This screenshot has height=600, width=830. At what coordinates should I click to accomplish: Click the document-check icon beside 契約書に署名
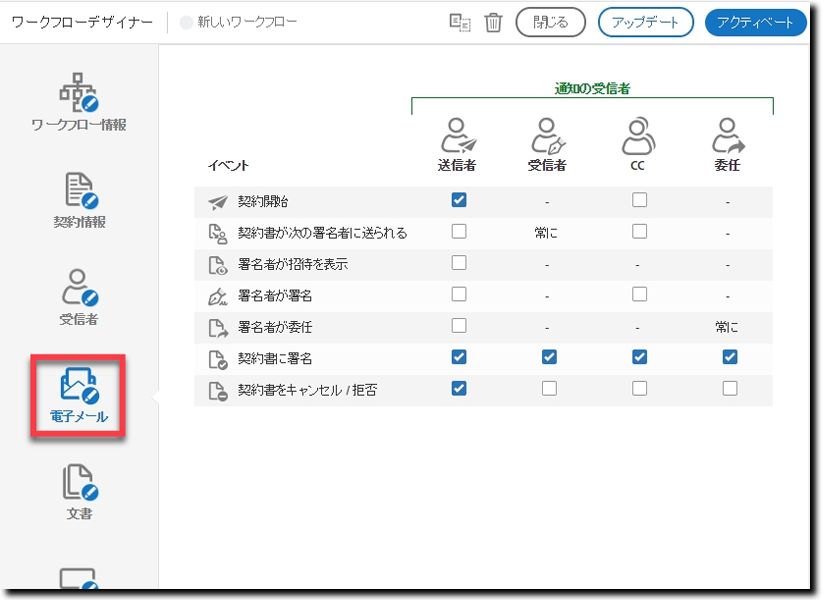(218, 359)
